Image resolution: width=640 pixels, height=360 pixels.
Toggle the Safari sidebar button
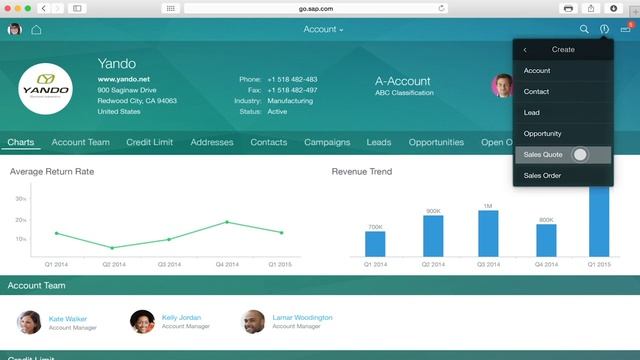77,8
